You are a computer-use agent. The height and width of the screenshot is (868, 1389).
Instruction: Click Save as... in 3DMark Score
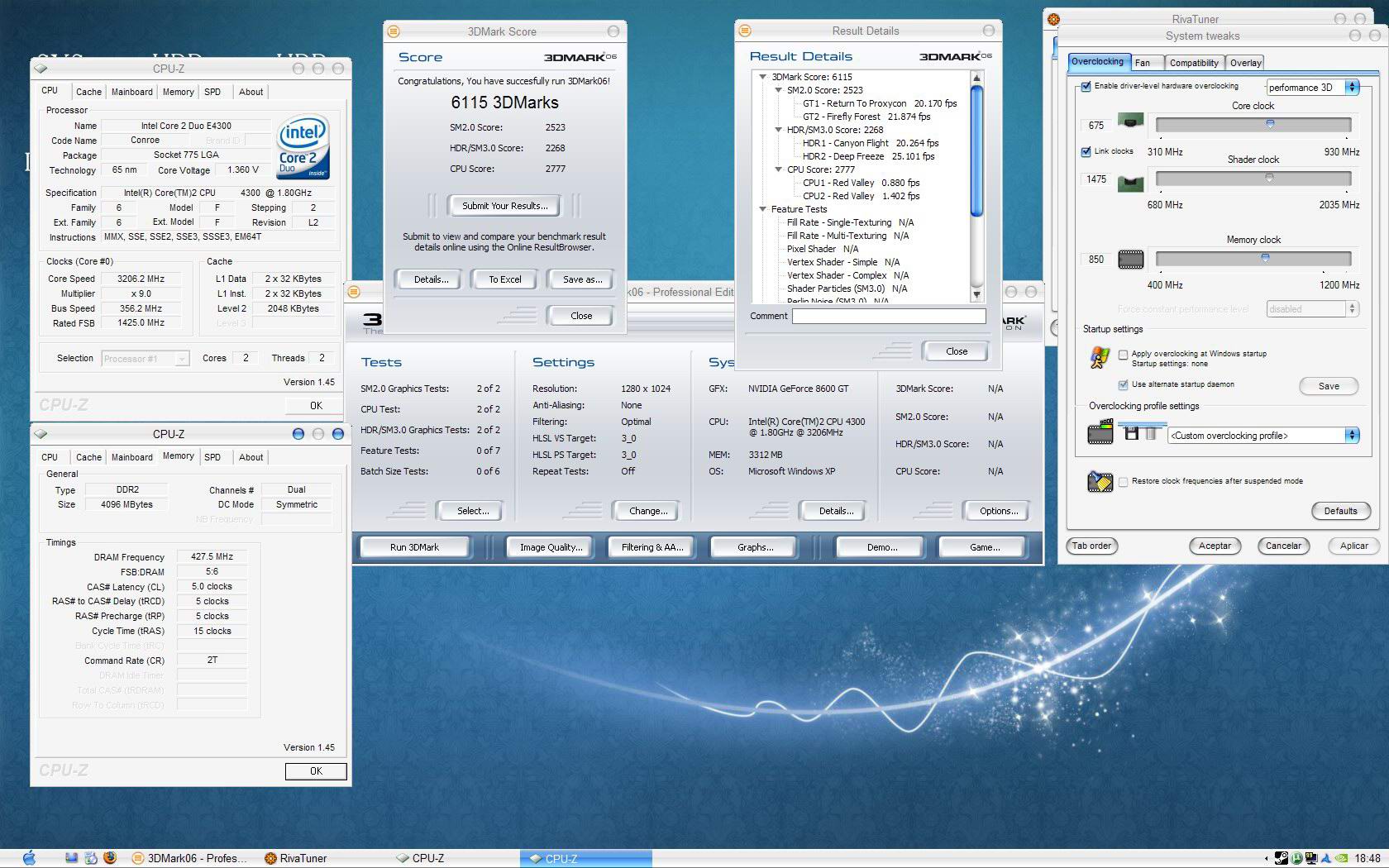pyautogui.click(x=582, y=279)
